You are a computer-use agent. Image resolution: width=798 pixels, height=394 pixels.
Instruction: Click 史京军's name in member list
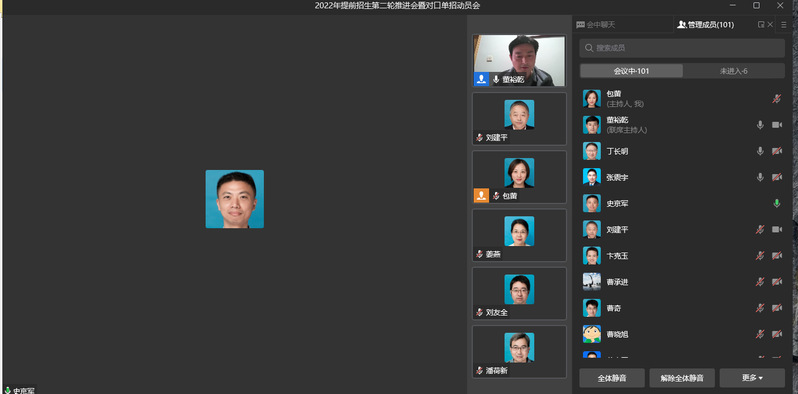617,204
